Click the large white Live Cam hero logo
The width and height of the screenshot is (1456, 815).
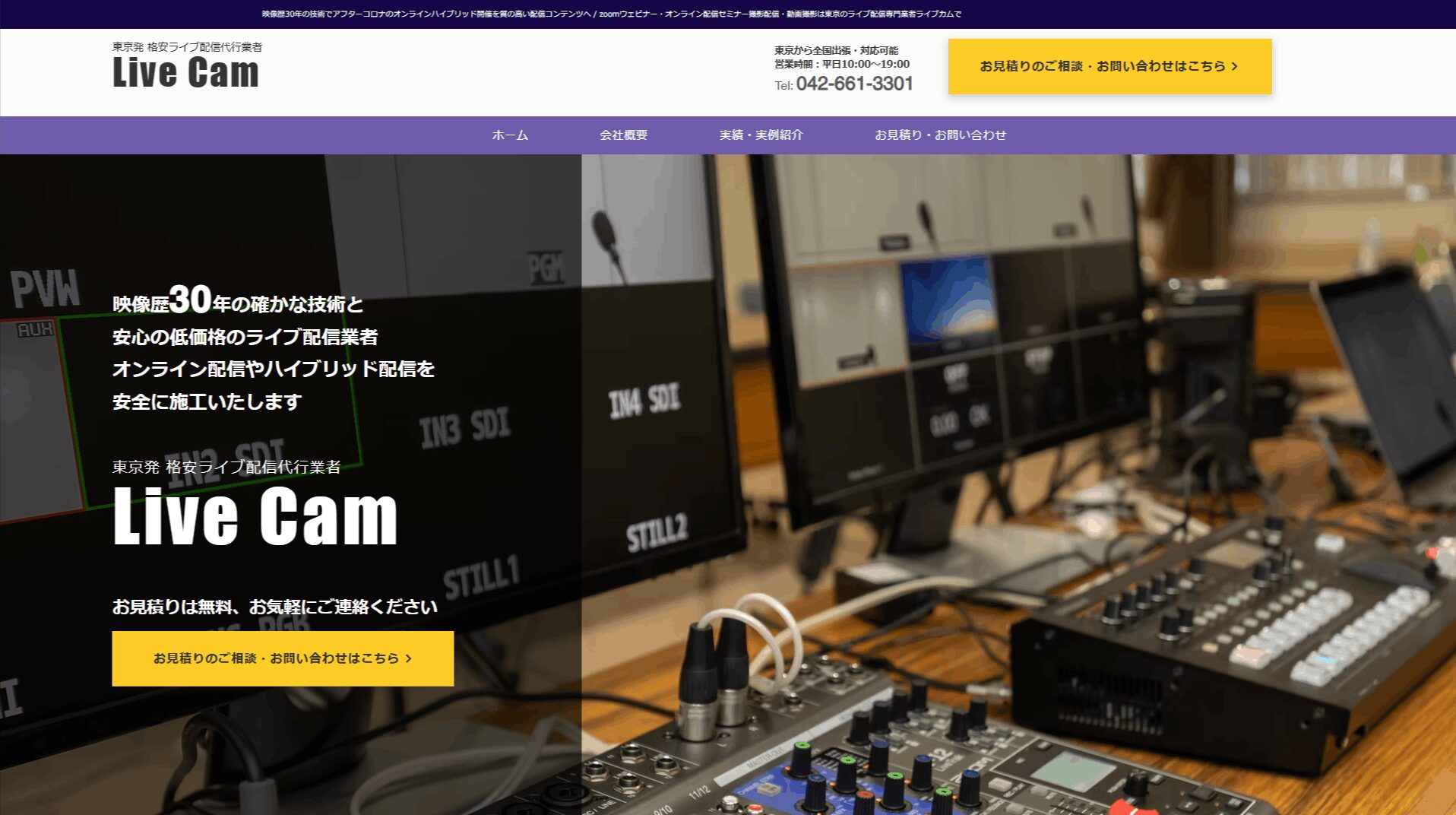point(255,516)
